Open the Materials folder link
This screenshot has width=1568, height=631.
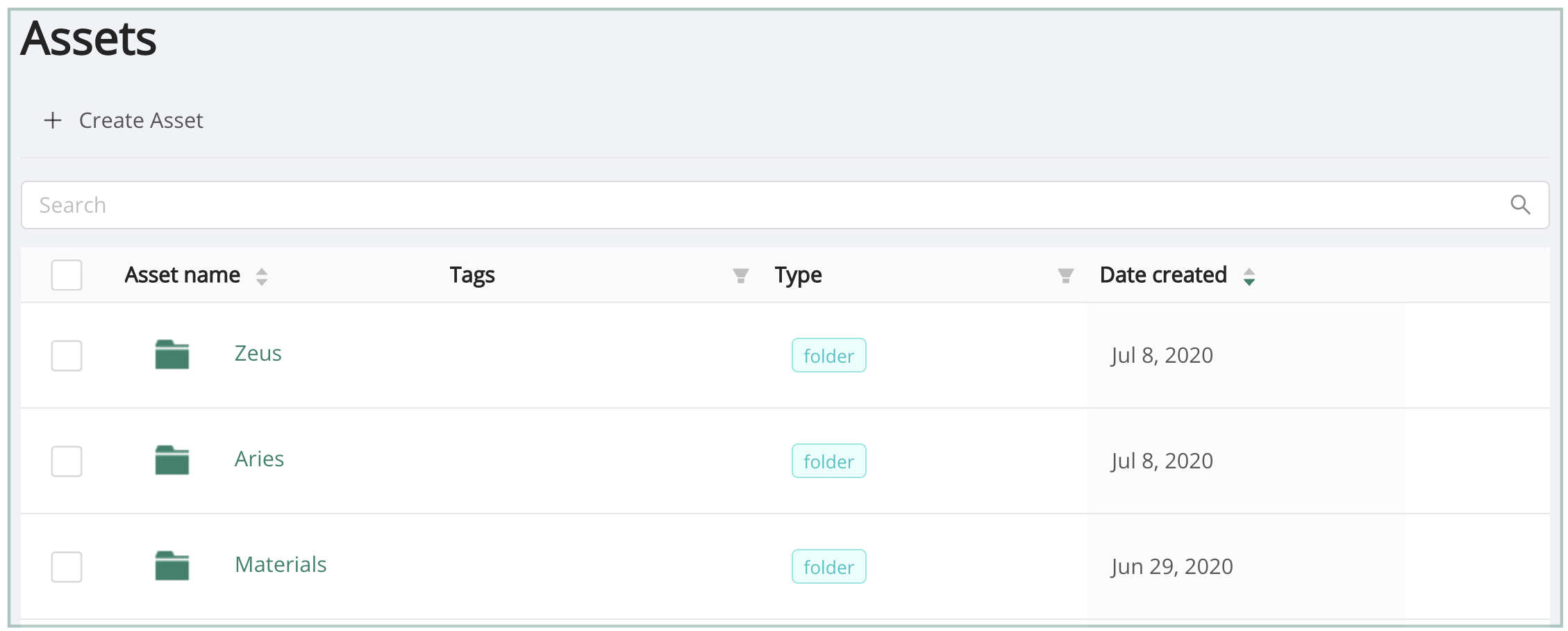point(281,565)
